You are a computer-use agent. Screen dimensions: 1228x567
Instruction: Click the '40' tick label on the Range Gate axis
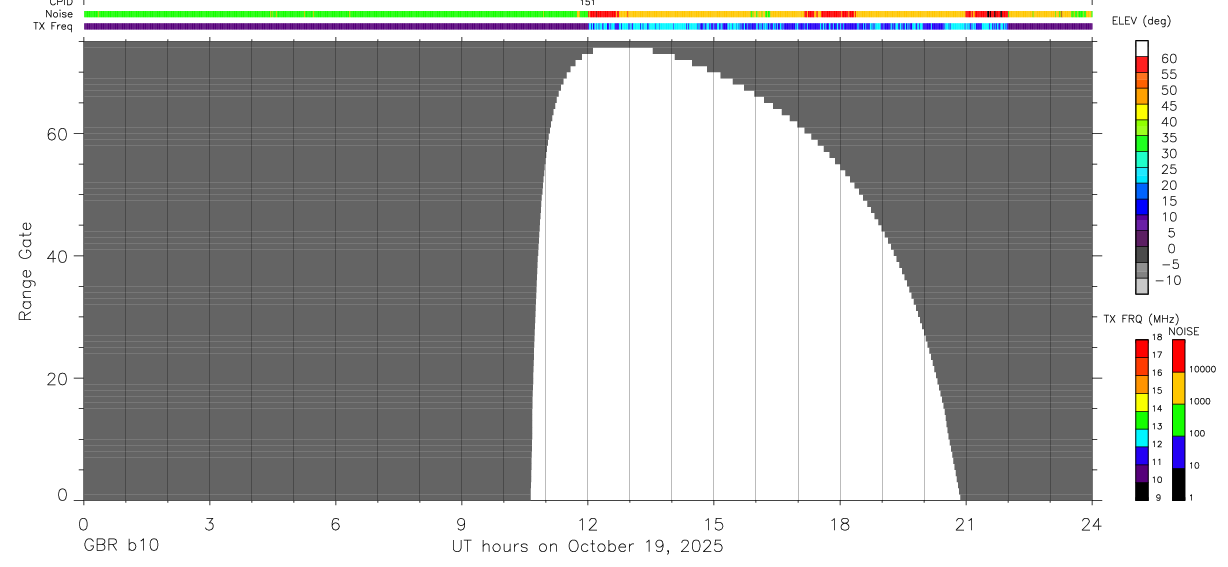58,256
